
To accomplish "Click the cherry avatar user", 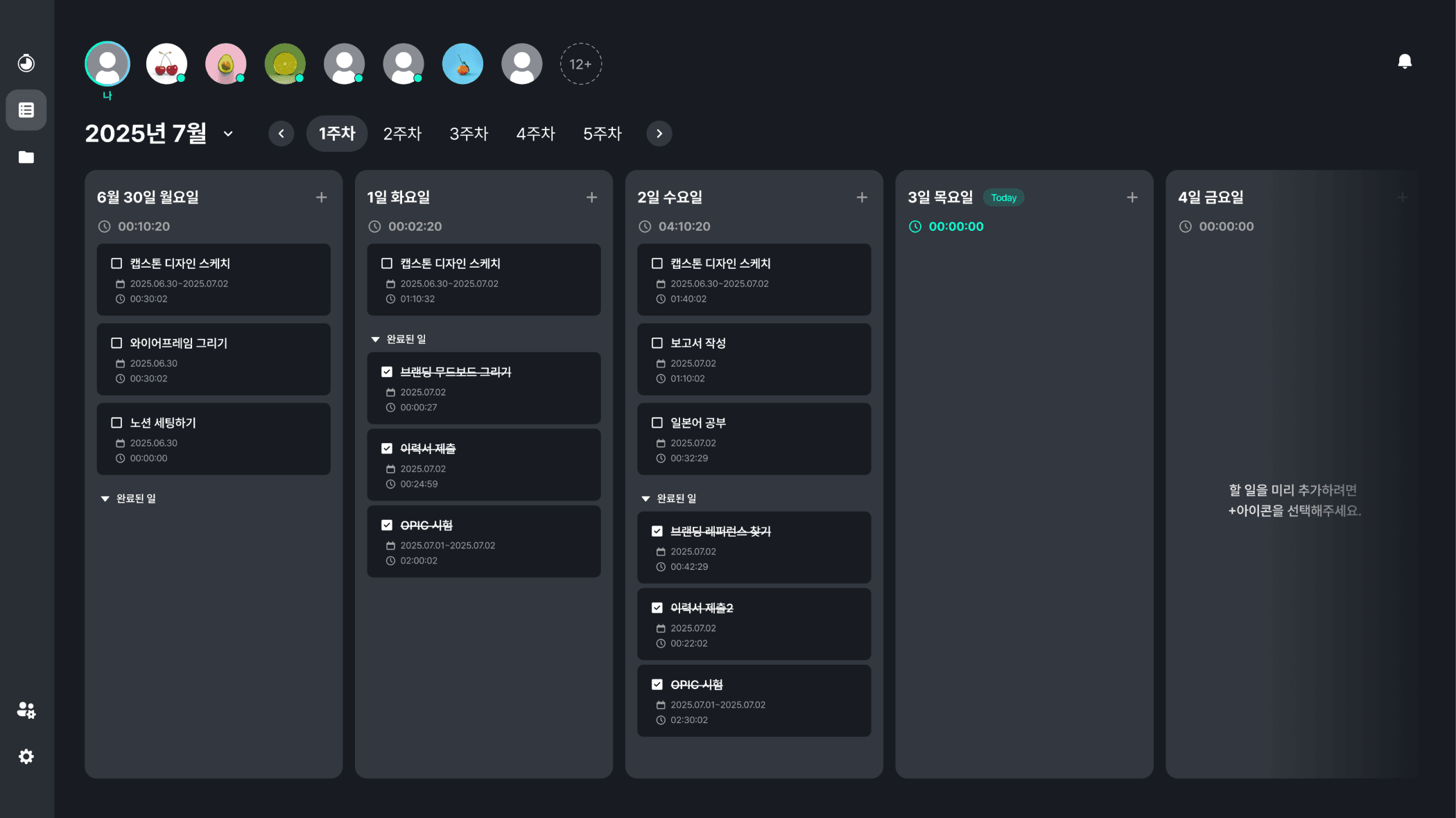I will click(x=166, y=64).
